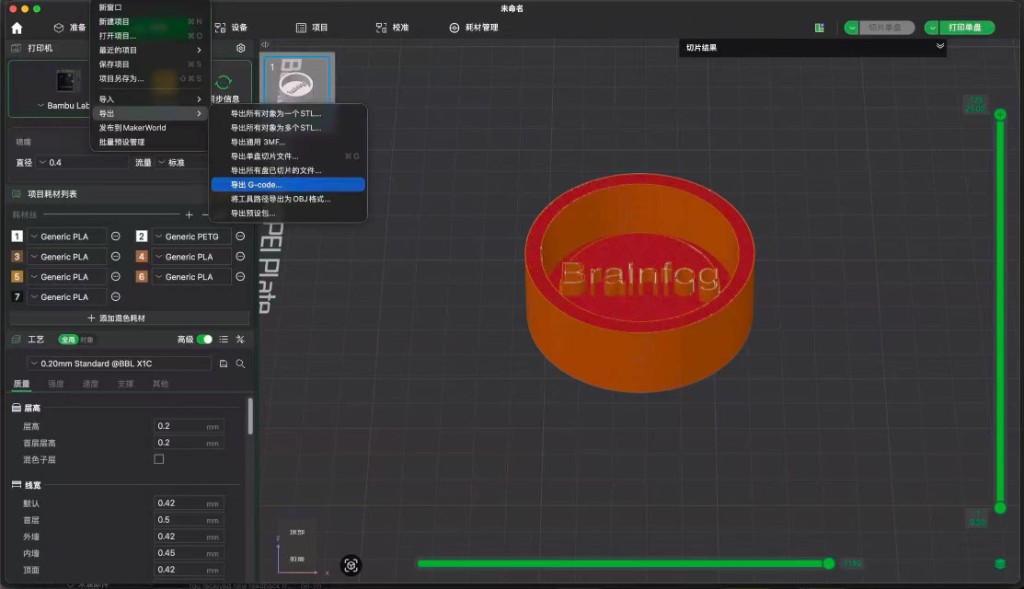The height and width of the screenshot is (589, 1024).
Task: Toggle the advanced (高级) switch
Action: (x=204, y=340)
